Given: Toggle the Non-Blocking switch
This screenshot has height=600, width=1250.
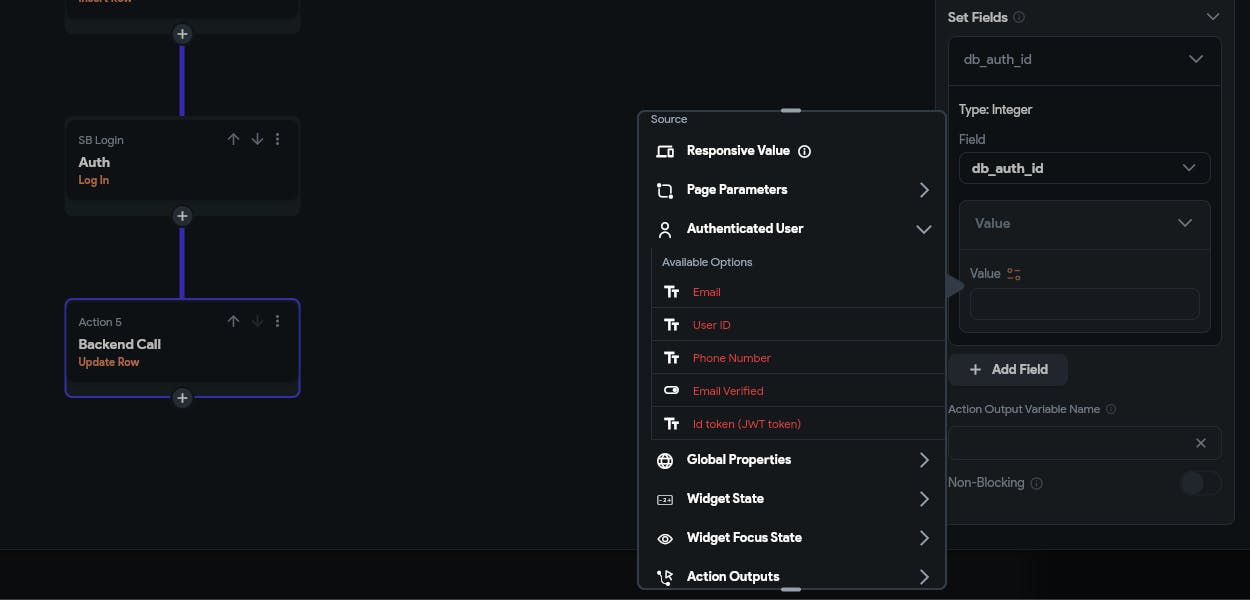Looking at the screenshot, I should coord(1199,483).
